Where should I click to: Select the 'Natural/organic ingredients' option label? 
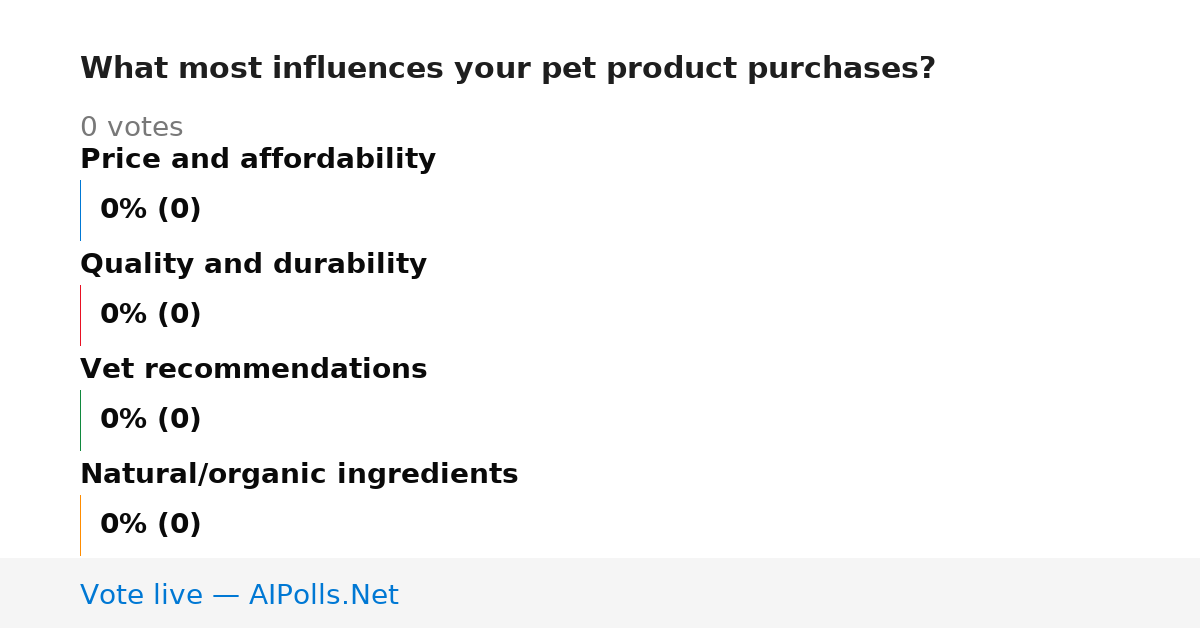[x=299, y=475]
